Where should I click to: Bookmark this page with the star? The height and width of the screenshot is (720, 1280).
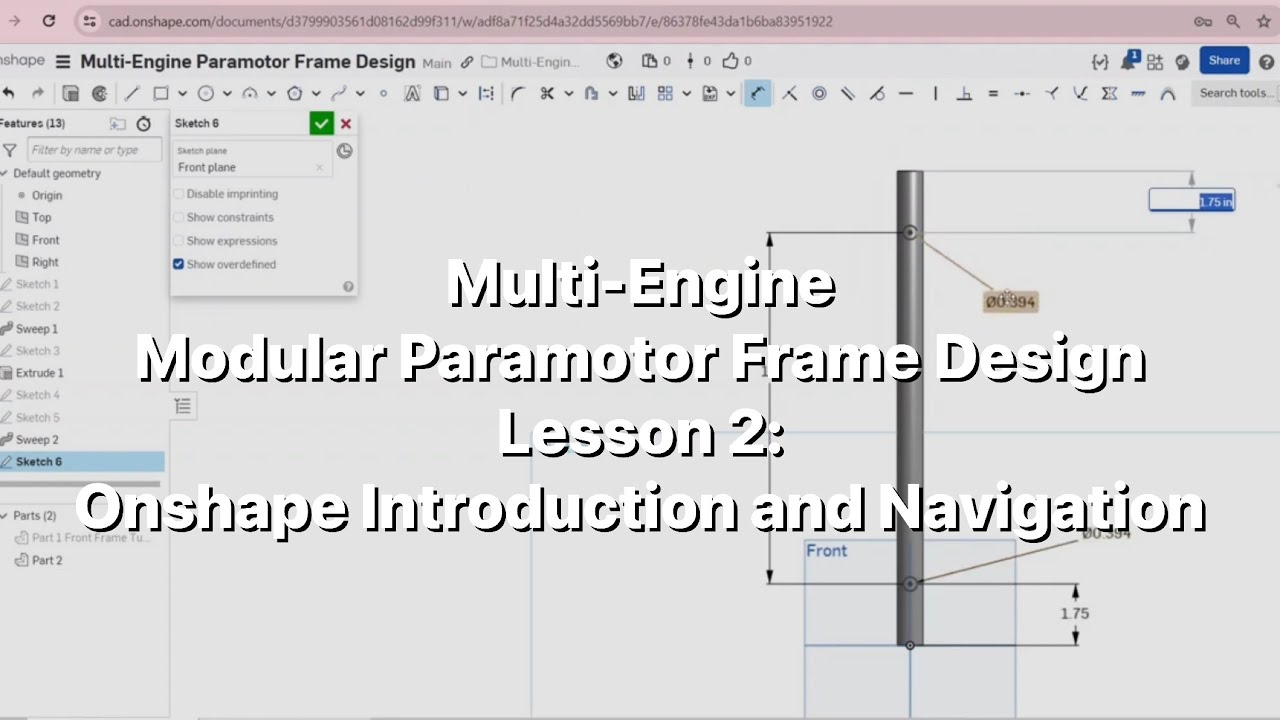(1262, 21)
